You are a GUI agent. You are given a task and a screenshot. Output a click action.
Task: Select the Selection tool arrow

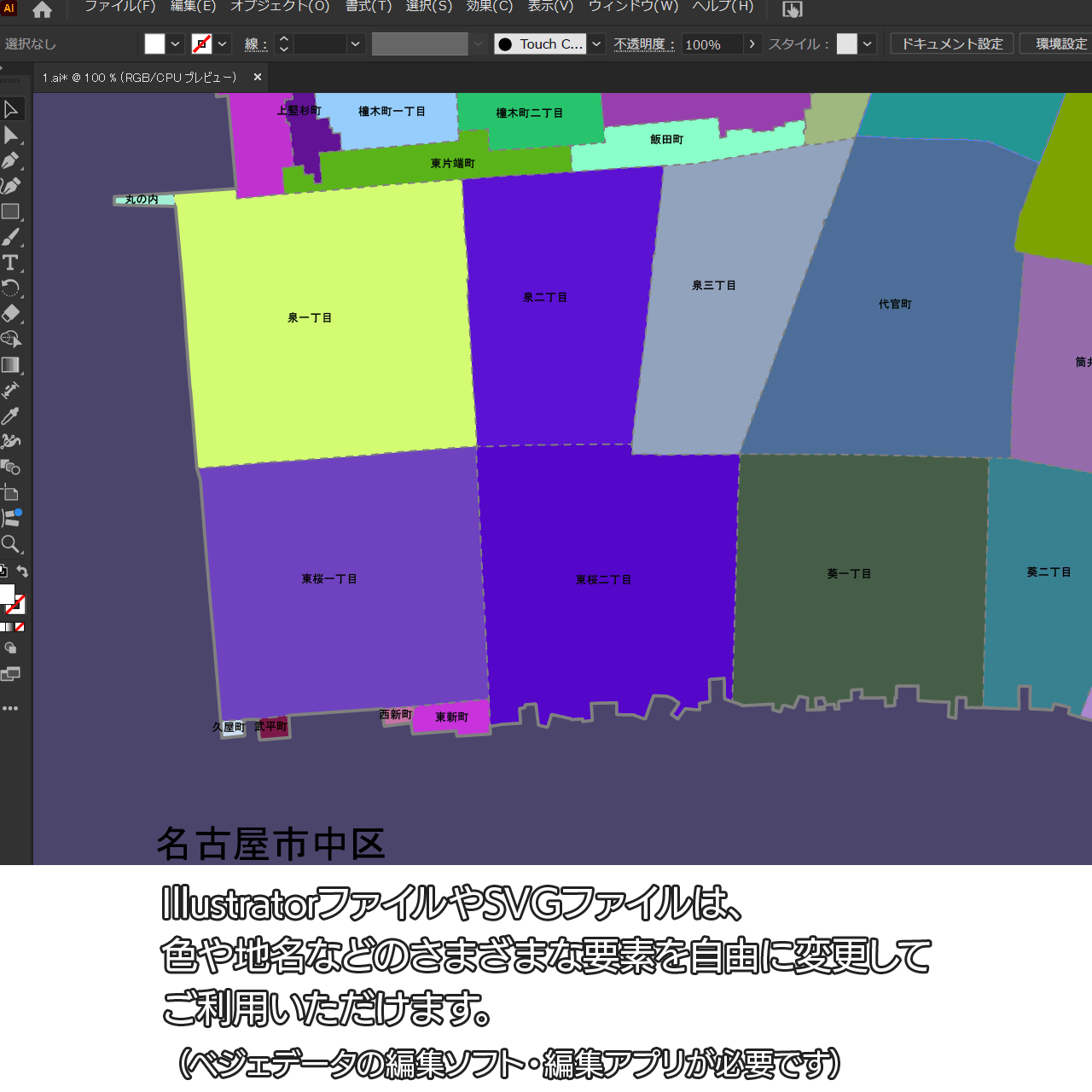pos(11,109)
